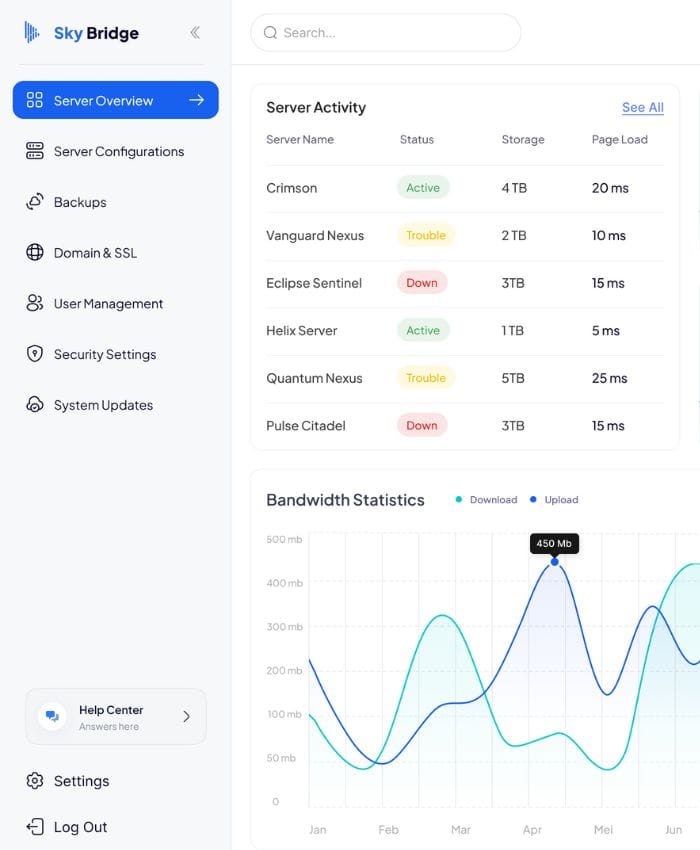
Task: Click the Domain & SSL globe icon
Action: pyautogui.click(x=35, y=252)
